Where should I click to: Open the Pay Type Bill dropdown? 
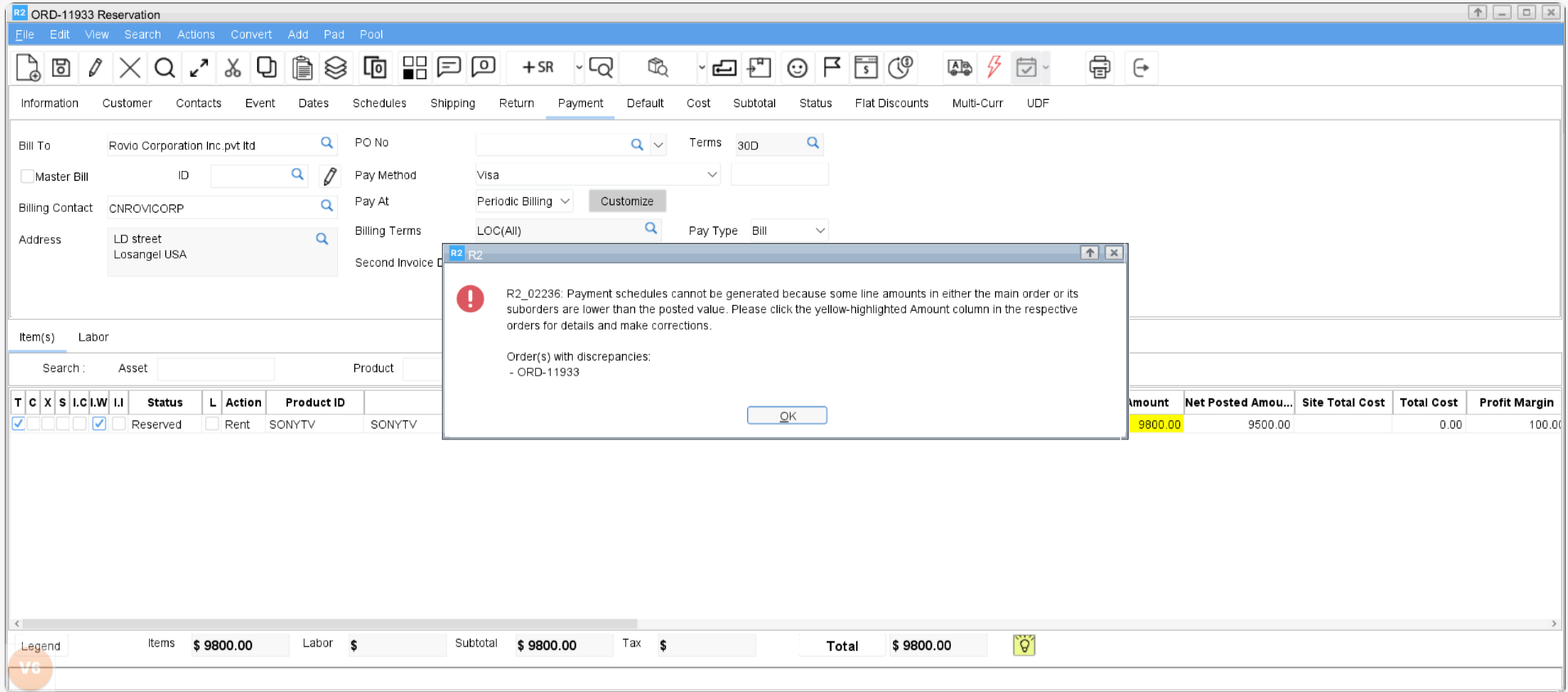point(820,231)
